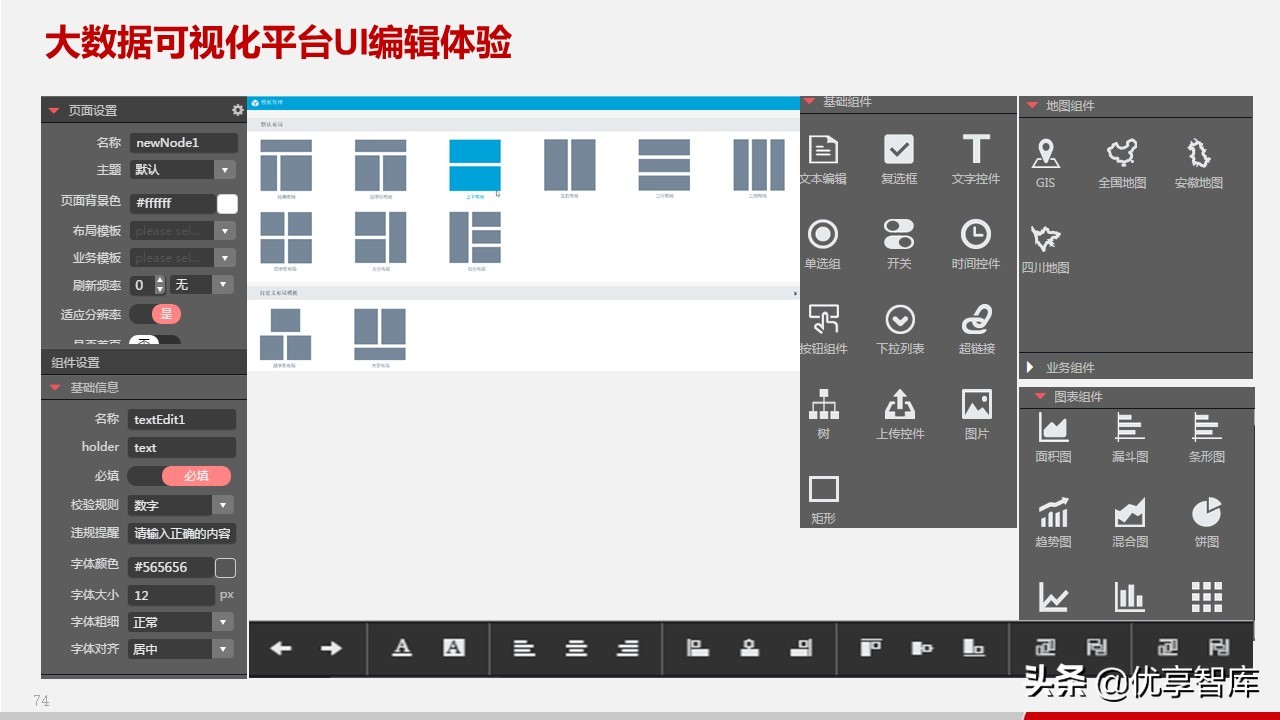The width and height of the screenshot is (1280, 720).
Task: Select the 文字控件 text control component
Action: click(975, 158)
